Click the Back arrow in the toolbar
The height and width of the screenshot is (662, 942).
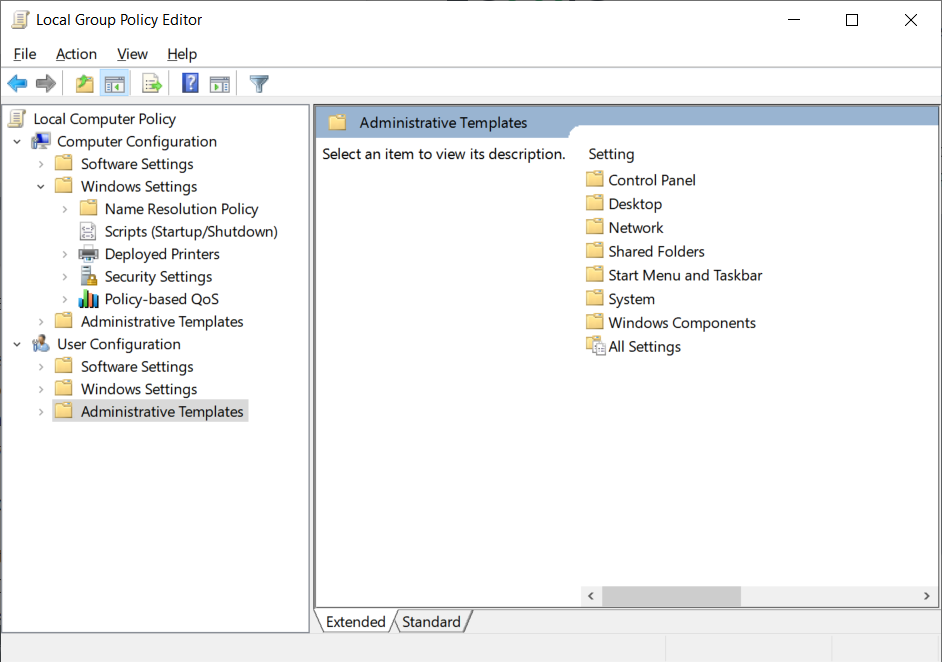tap(17, 84)
